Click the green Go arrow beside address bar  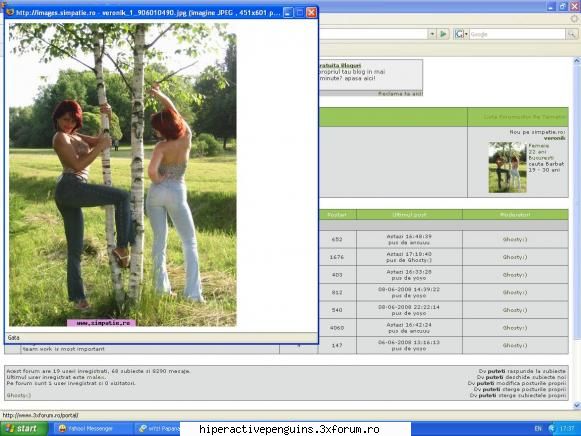click(x=443, y=34)
